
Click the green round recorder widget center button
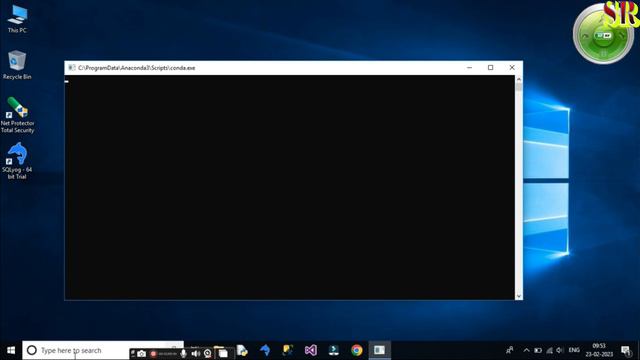[603, 36]
